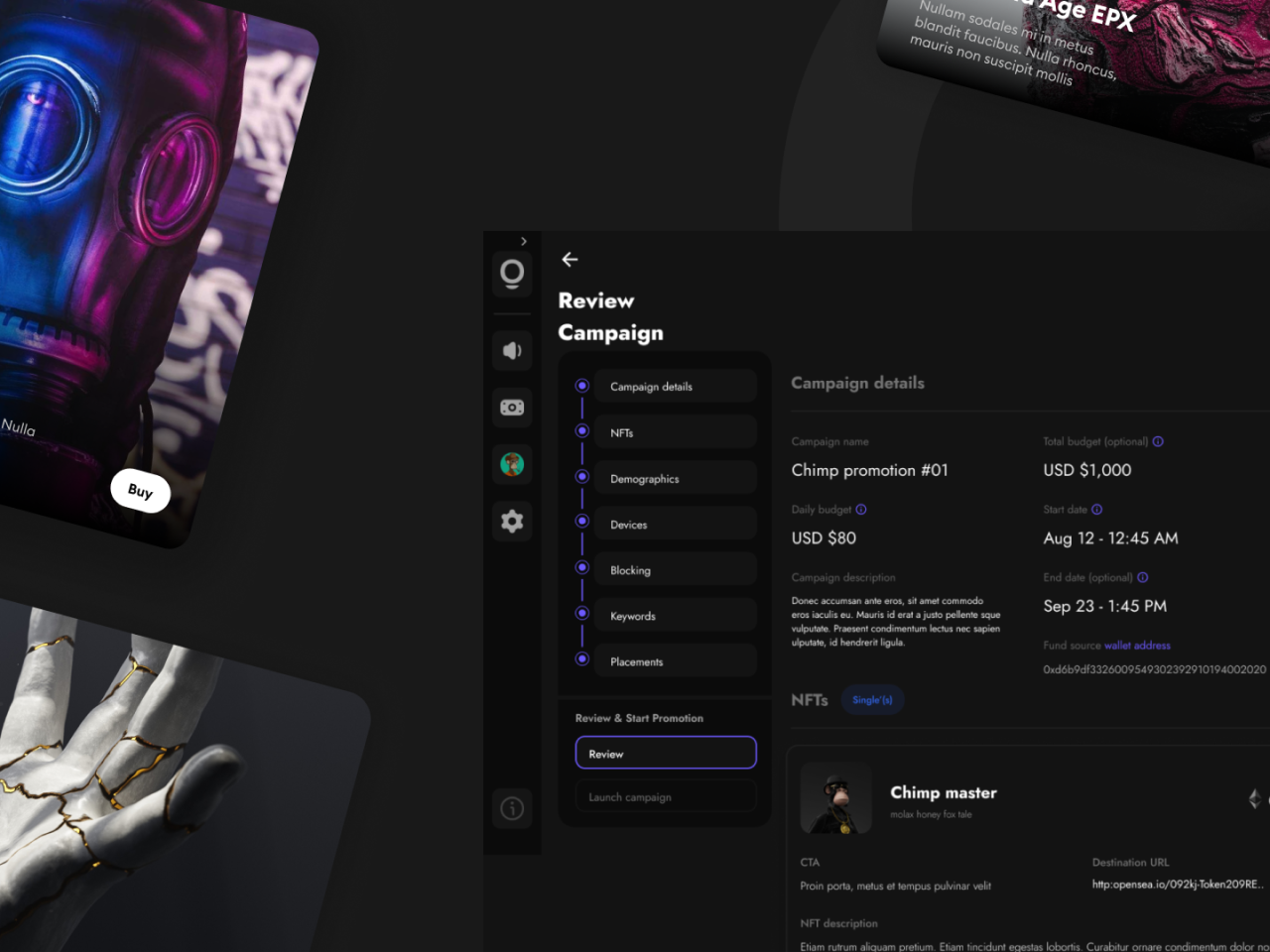This screenshot has height=952, width=1270.
Task: Select the Keywords step radio marker
Action: coord(582,614)
